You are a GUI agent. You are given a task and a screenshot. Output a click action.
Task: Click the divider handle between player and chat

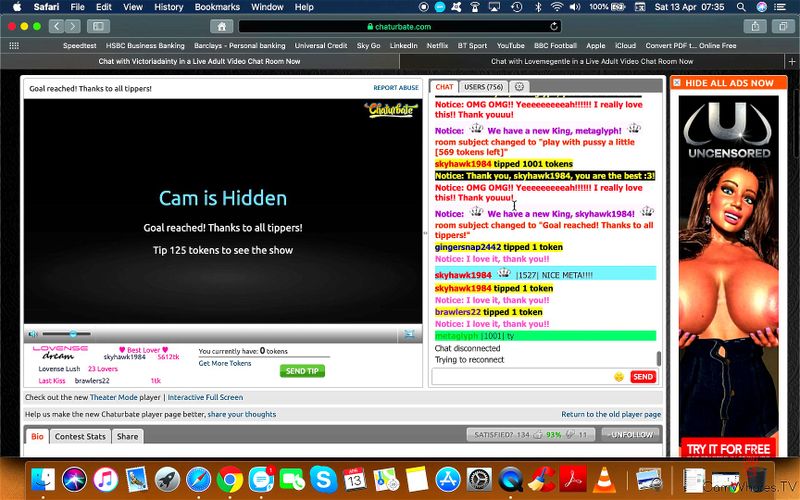coord(425,233)
